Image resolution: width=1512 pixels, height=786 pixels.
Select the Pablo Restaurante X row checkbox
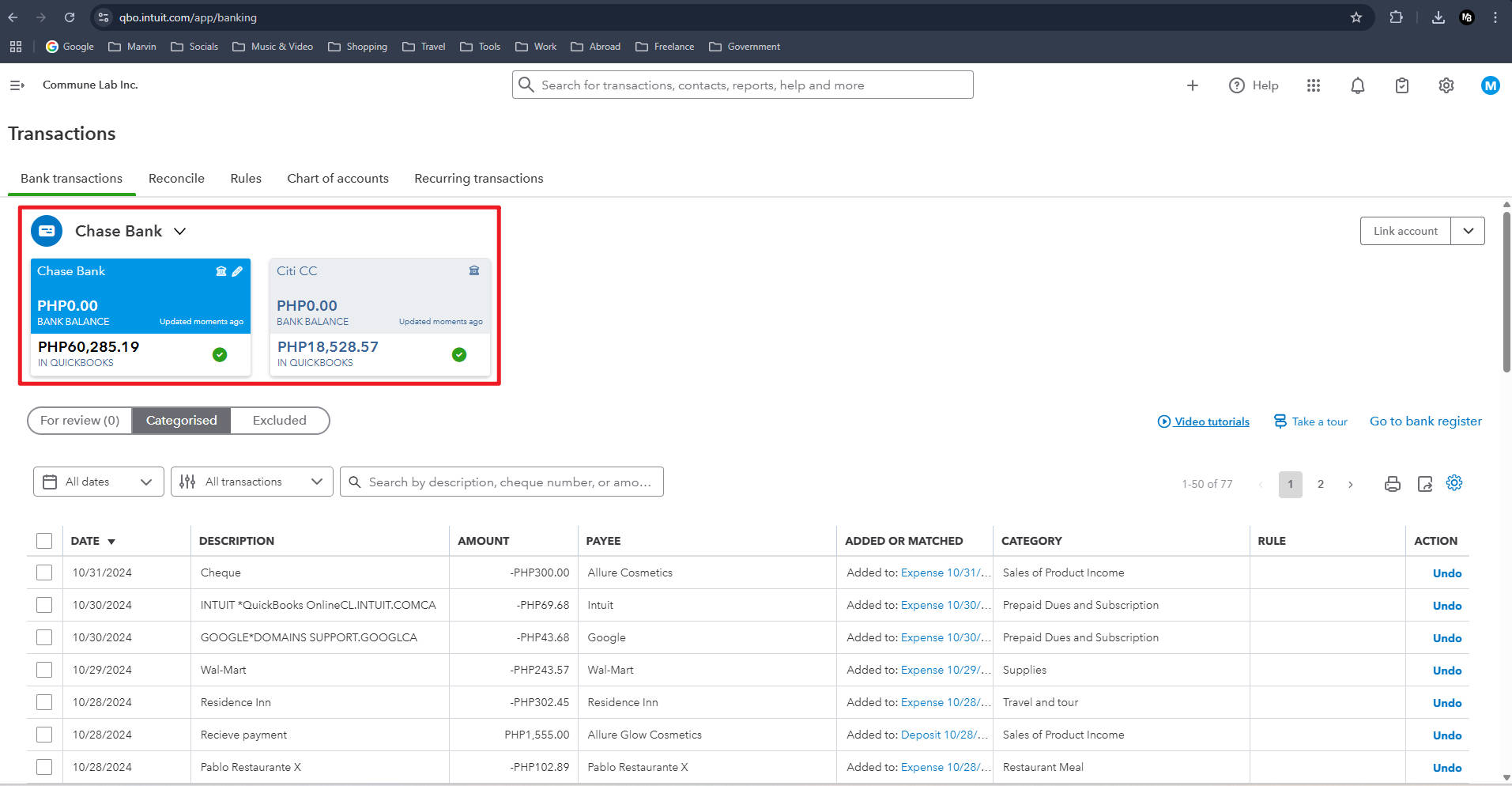[x=44, y=767]
